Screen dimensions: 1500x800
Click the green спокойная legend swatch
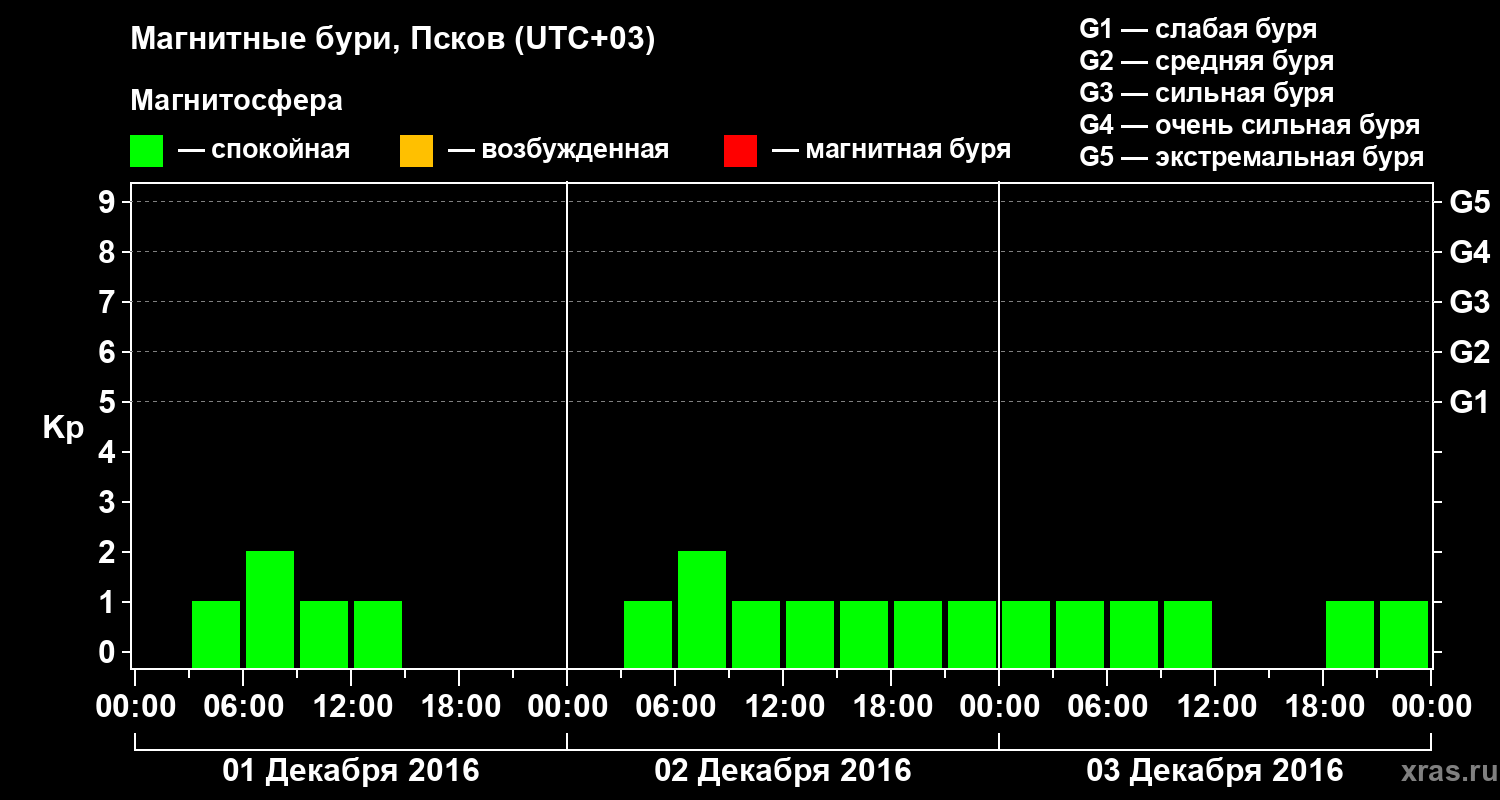click(147, 151)
